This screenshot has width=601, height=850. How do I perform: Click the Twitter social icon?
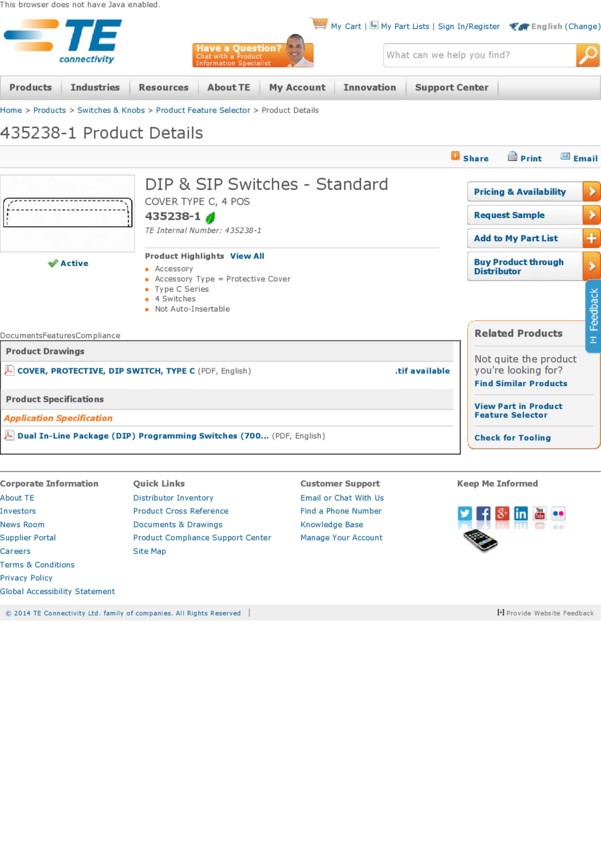[465, 514]
